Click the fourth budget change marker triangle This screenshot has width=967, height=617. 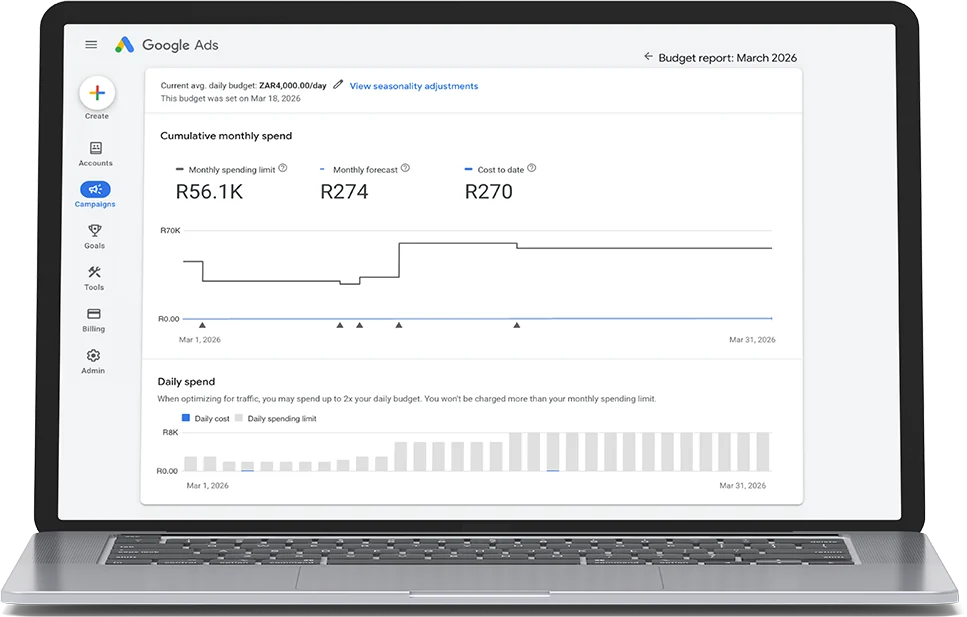(399, 325)
